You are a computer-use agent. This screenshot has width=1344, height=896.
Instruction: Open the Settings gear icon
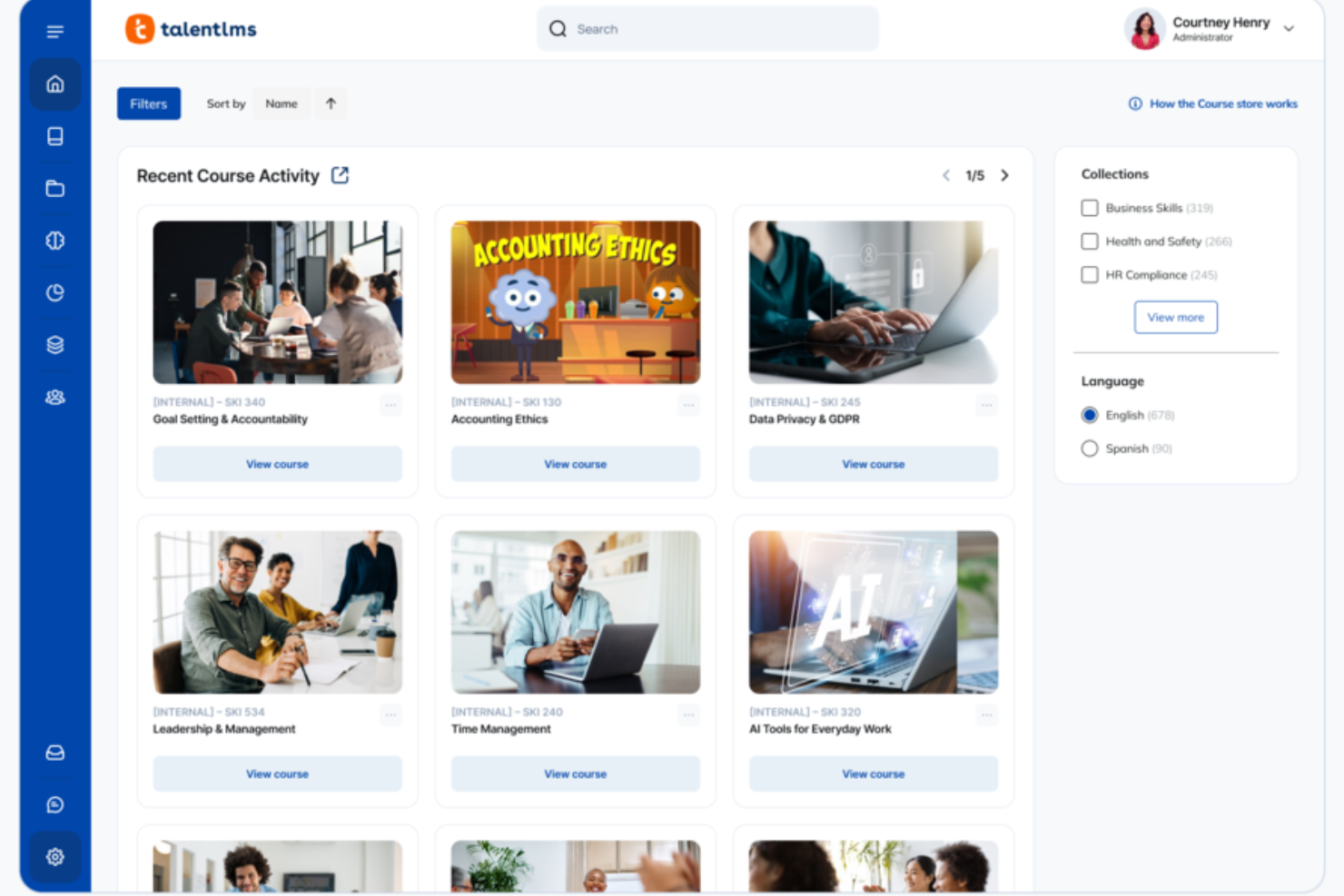pyautogui.click(x=54, y=856)
